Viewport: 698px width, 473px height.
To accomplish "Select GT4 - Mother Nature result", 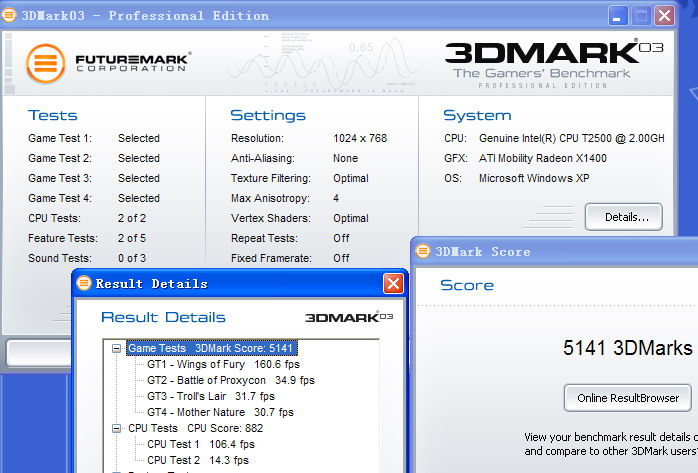I will (220, 412).
